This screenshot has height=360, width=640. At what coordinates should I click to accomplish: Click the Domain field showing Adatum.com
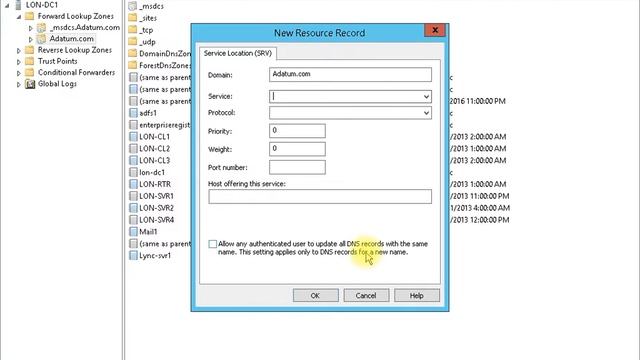point(350,75)
